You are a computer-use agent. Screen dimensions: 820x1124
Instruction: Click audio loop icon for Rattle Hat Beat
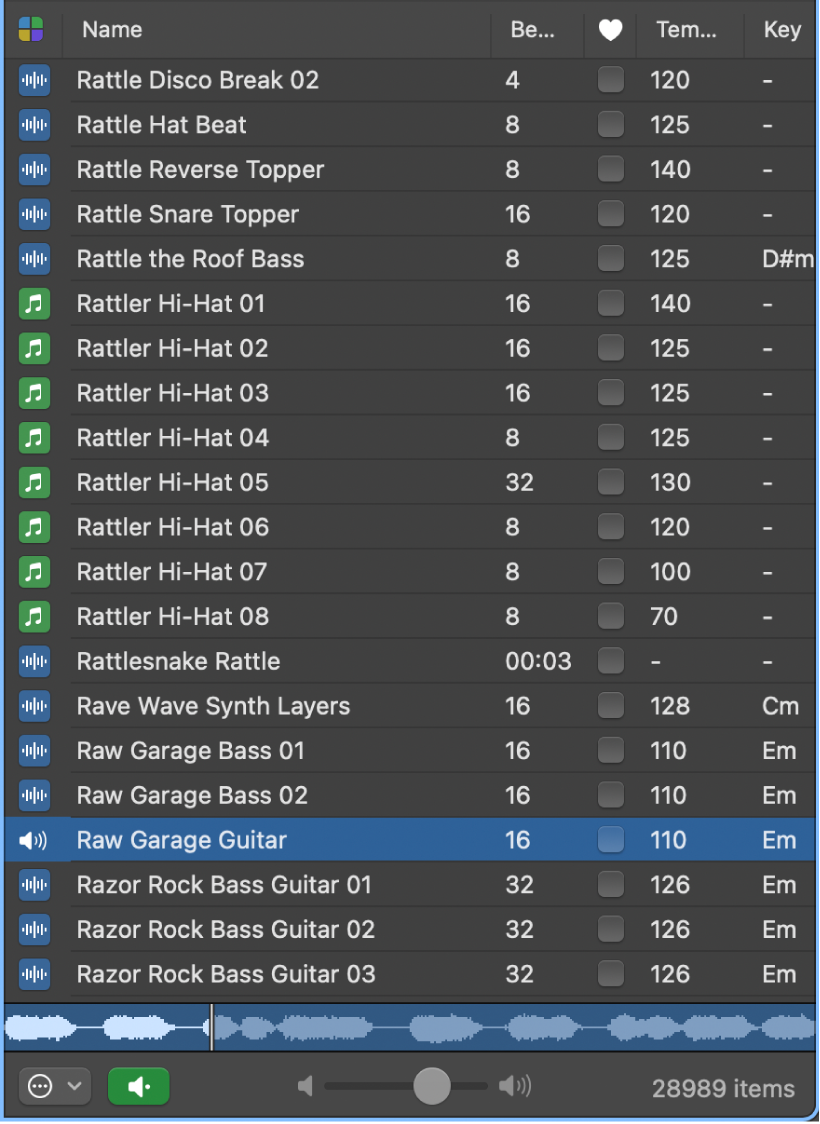(34, 125)
